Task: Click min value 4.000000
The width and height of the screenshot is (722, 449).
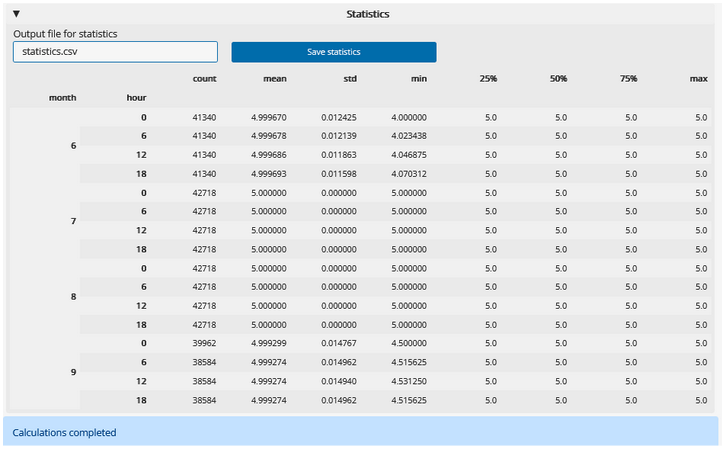Action: tap(409, 117)
